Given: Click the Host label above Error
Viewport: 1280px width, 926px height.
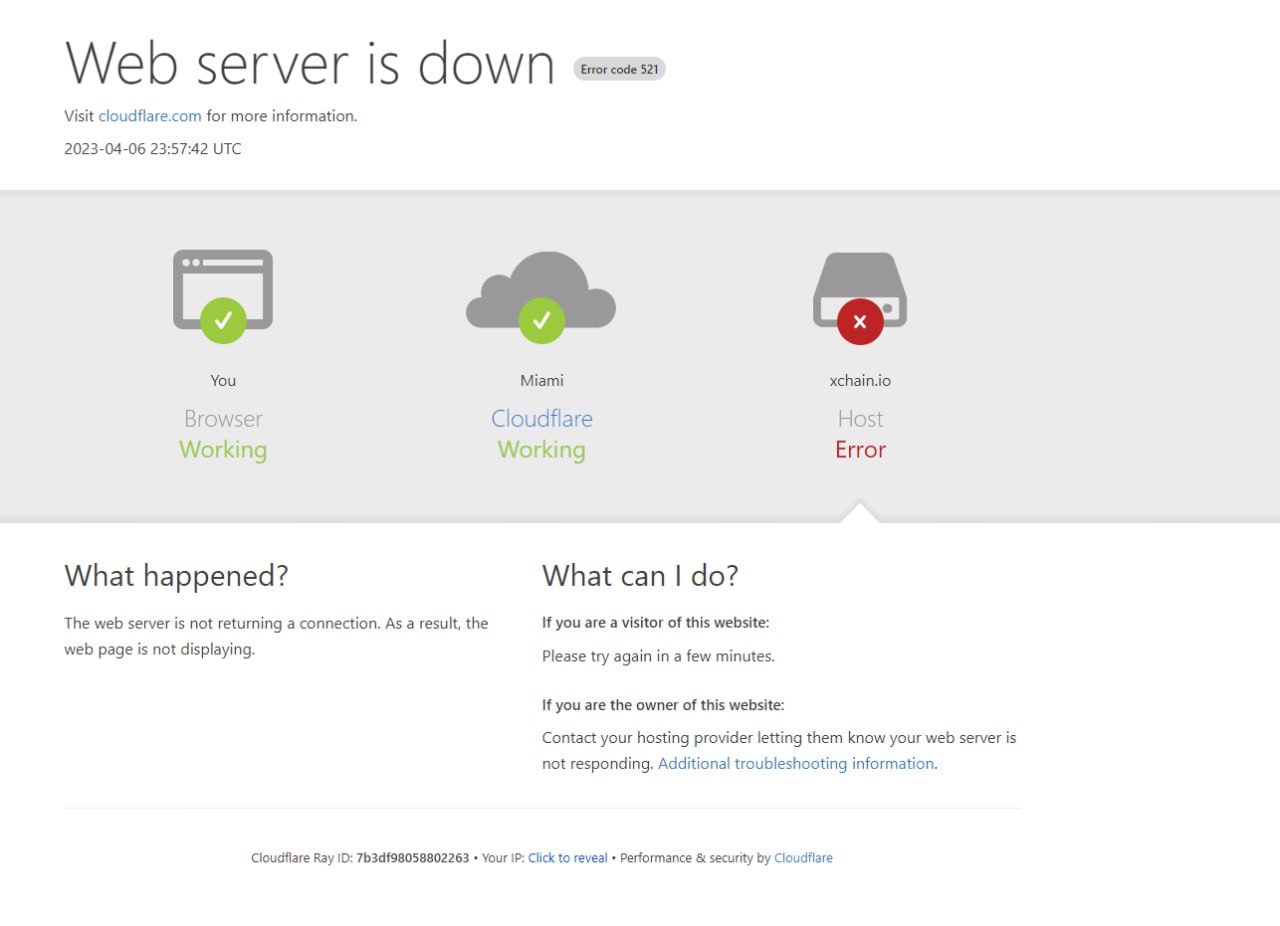Looking at the screenshot, I should point(860,419).
